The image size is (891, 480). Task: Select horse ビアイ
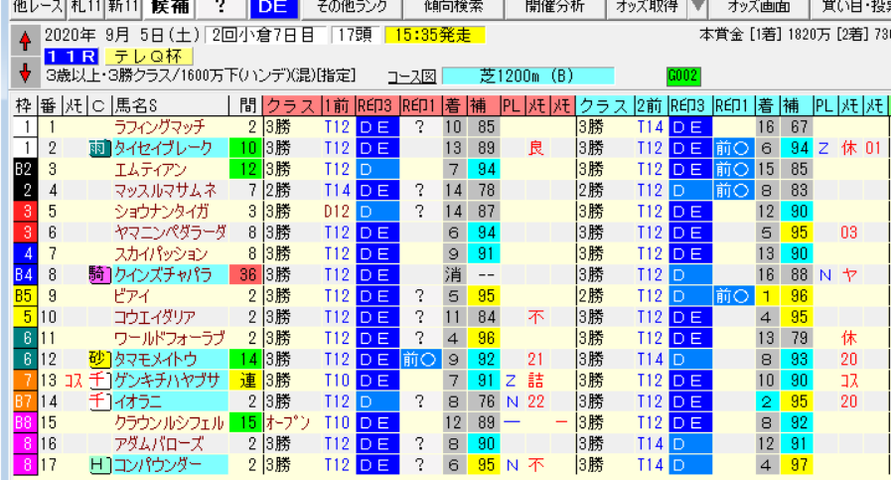pos(132,296)
